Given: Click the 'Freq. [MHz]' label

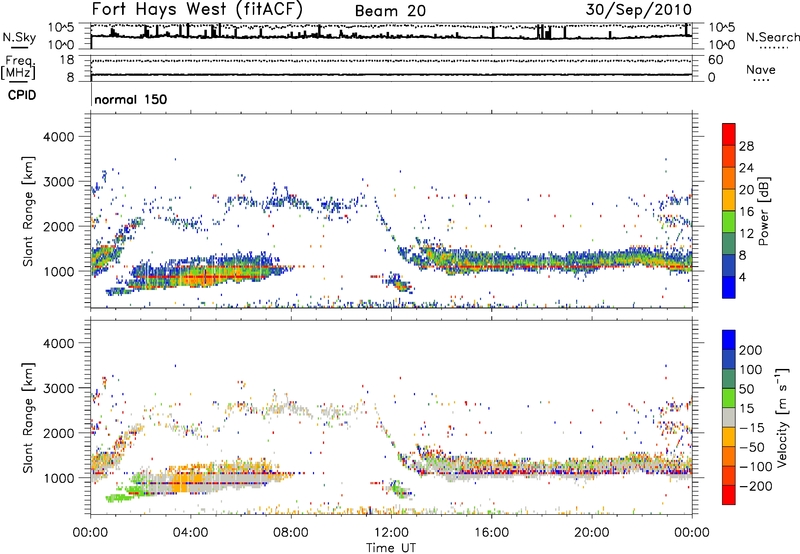Looking at the screenshot, I should 19,67.
